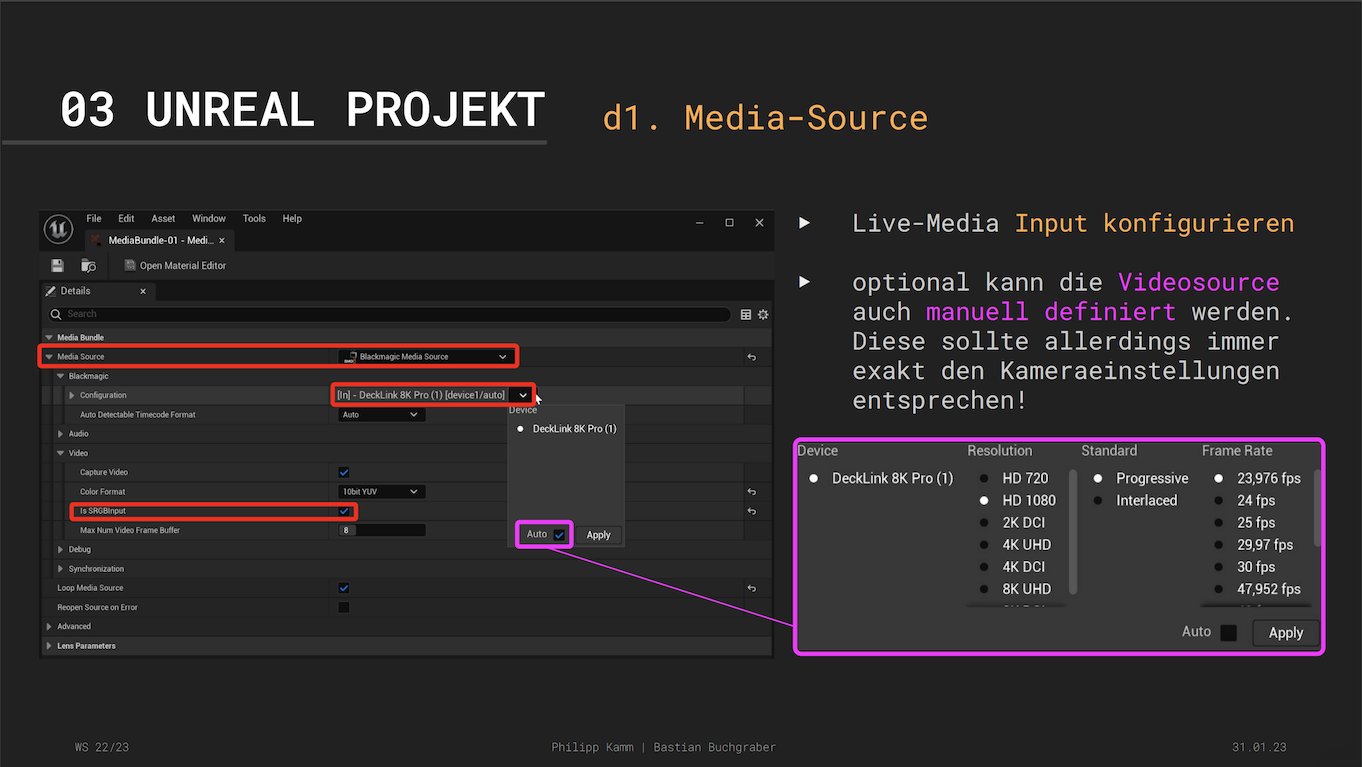Reset Color Format with the revert arrow
Viewport: 1362px width, 767px height.
click(751, 492)
